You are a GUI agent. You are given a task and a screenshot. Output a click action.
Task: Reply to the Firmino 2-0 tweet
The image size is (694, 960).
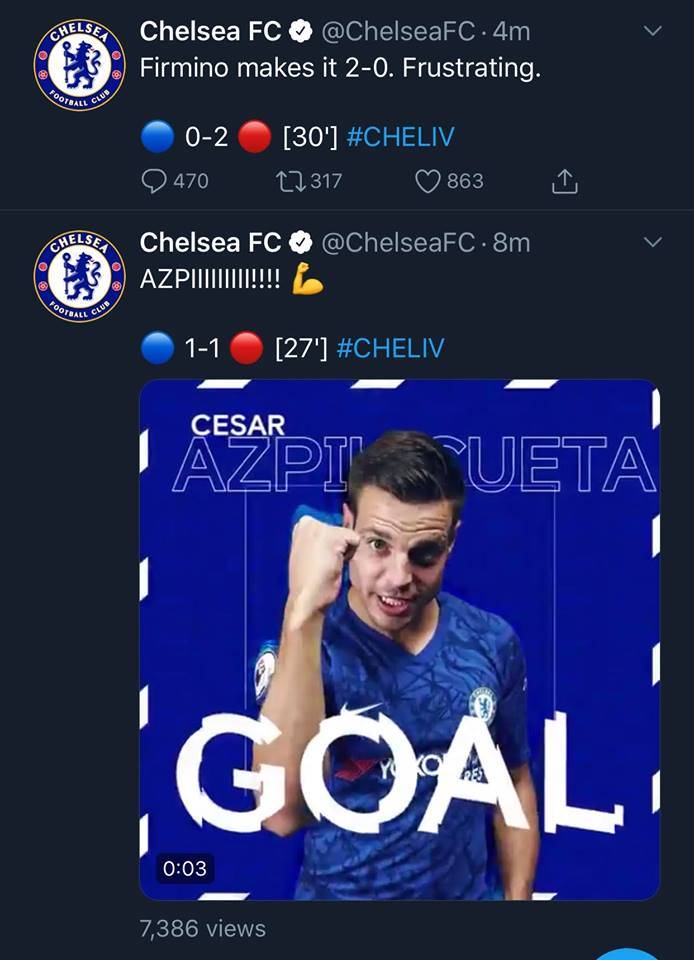pyautogui.click(x=154, y=181)
